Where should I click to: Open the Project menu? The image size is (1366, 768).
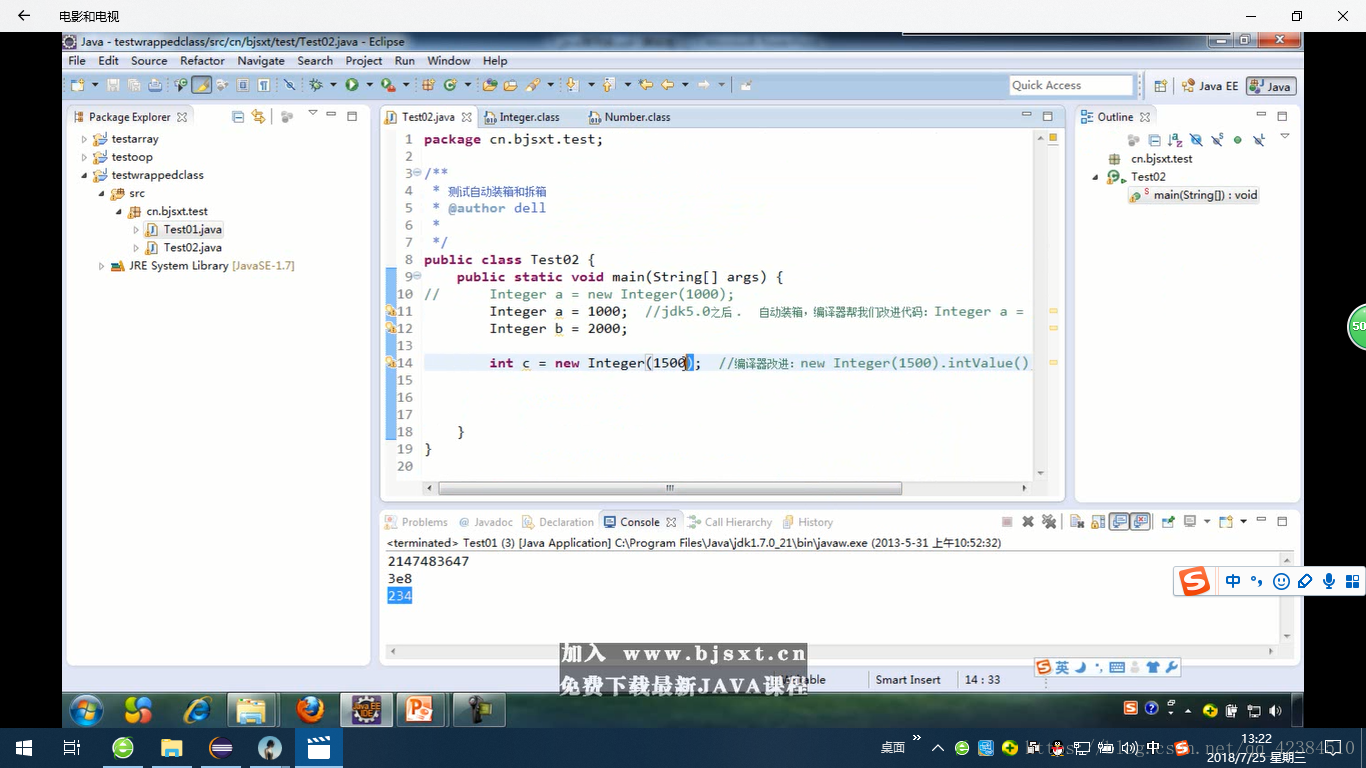[364, 61]
